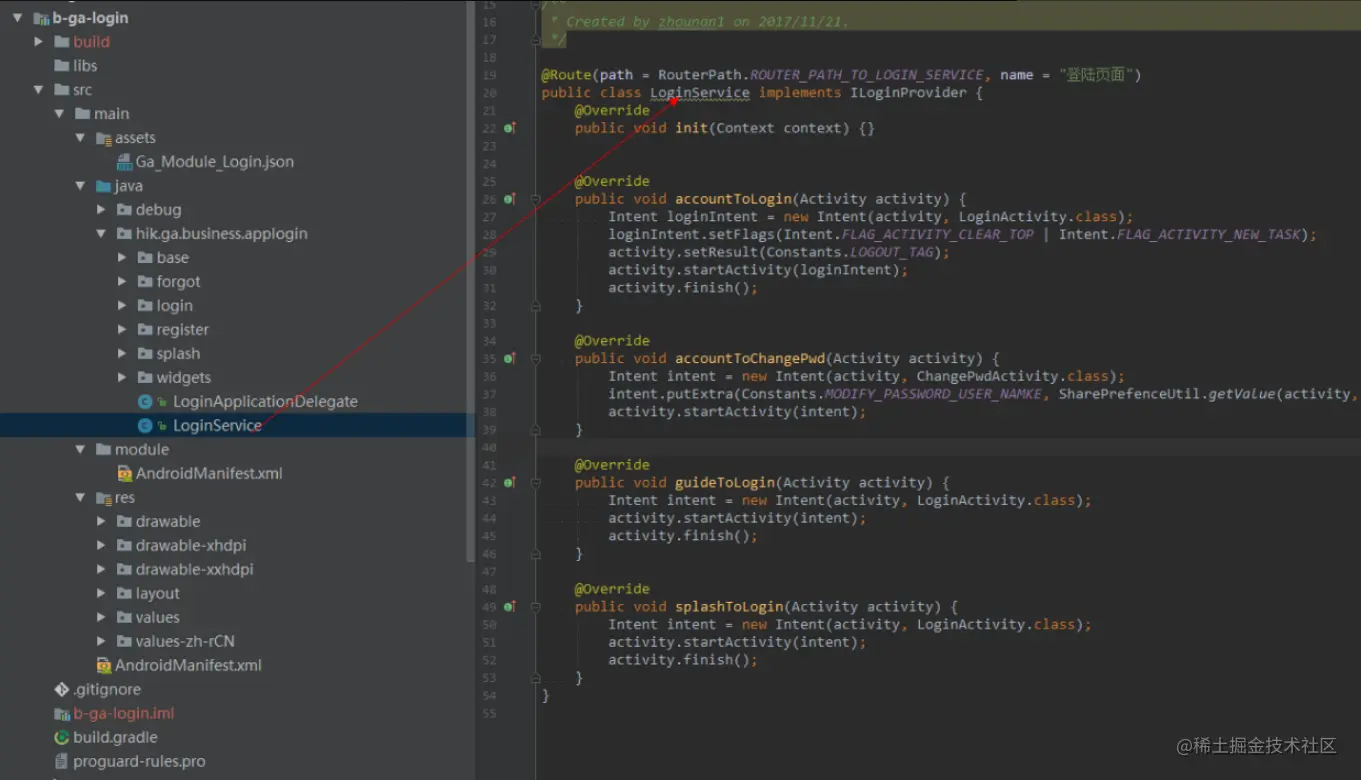Expand the values-zh-rCN folder arrow
The height and width of the screenshot is (780, 1361).
point(101,642)
